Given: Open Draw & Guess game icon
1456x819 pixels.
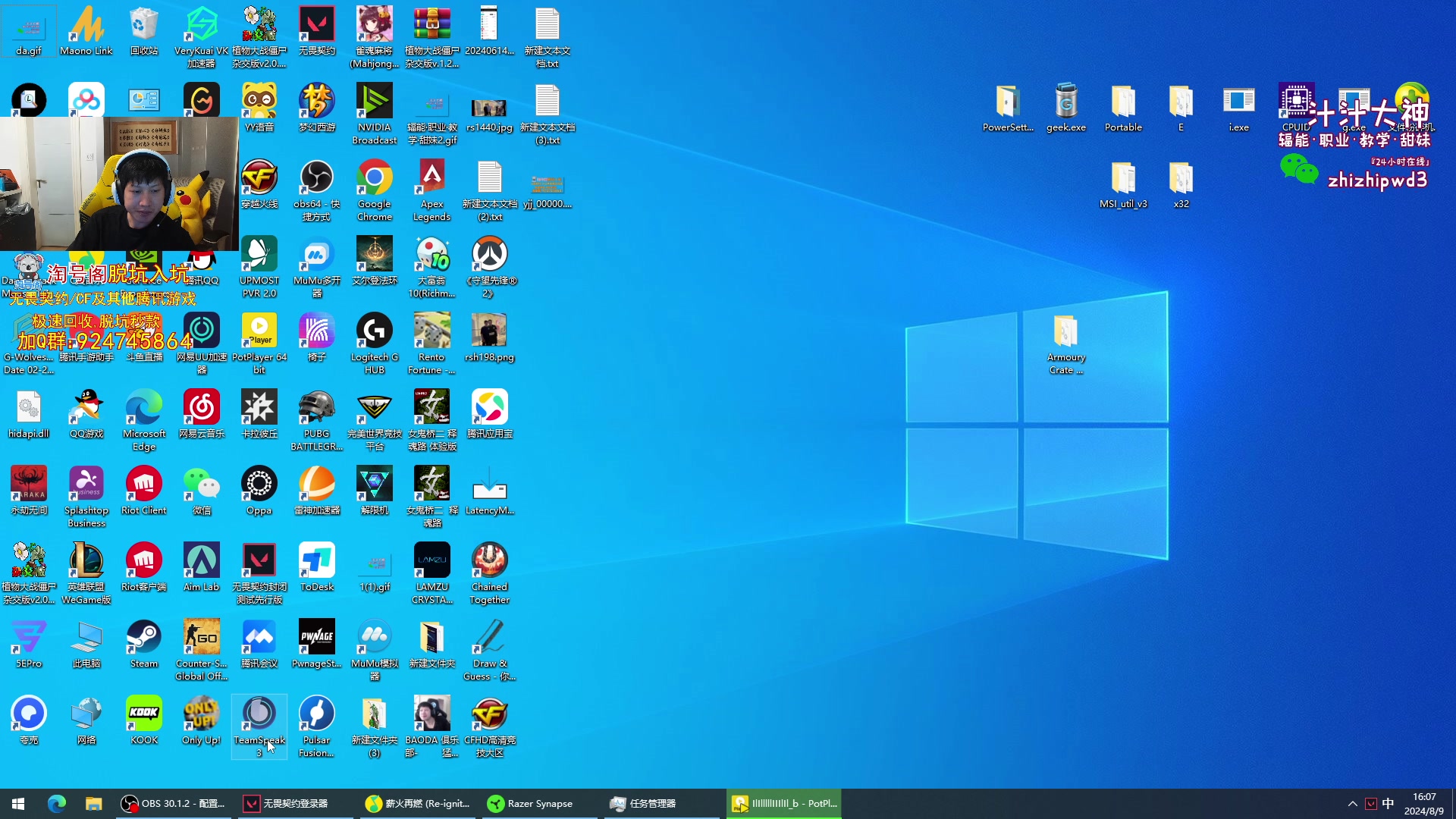Looking at the screenshot, I should (490, 650).
